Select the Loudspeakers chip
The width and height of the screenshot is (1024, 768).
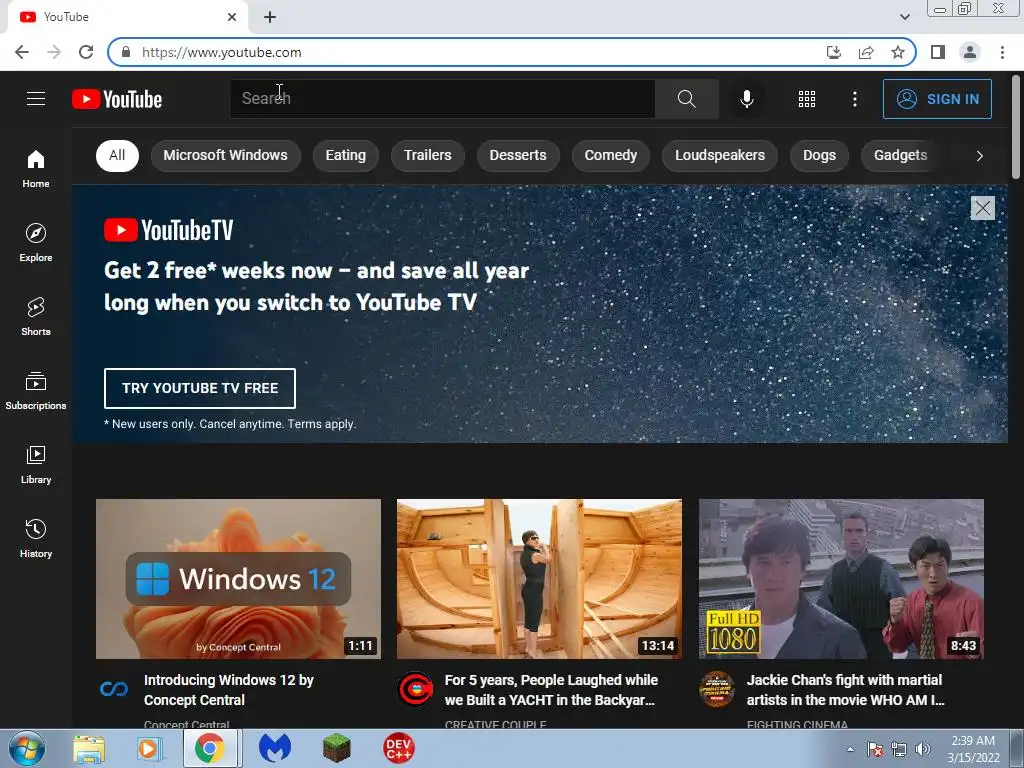(720, 155)
